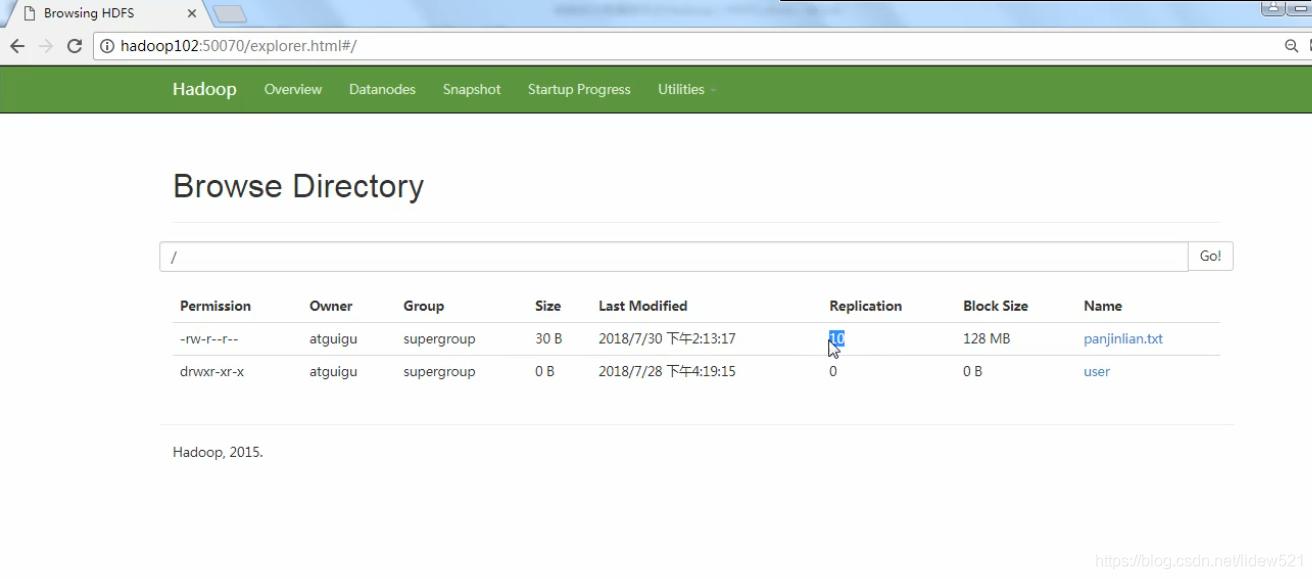Open a new tab with the new-tab button
The width and height of the screenshot is (1312, 579).
click(229, 14)
